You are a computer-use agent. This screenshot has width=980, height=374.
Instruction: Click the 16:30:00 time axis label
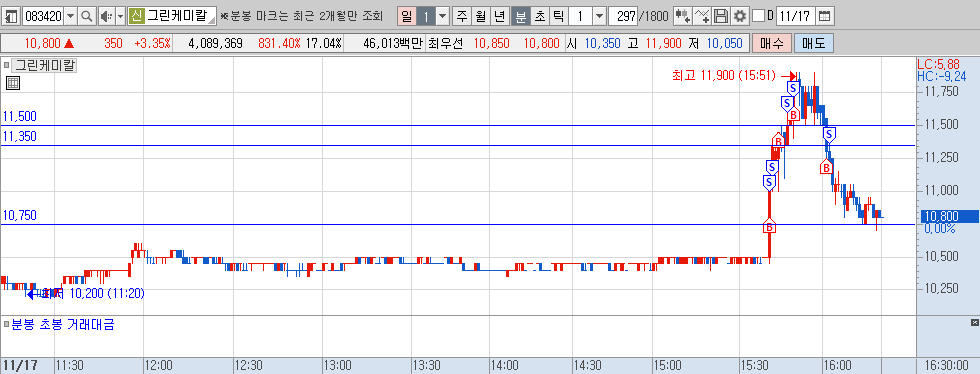click(947, 365)
